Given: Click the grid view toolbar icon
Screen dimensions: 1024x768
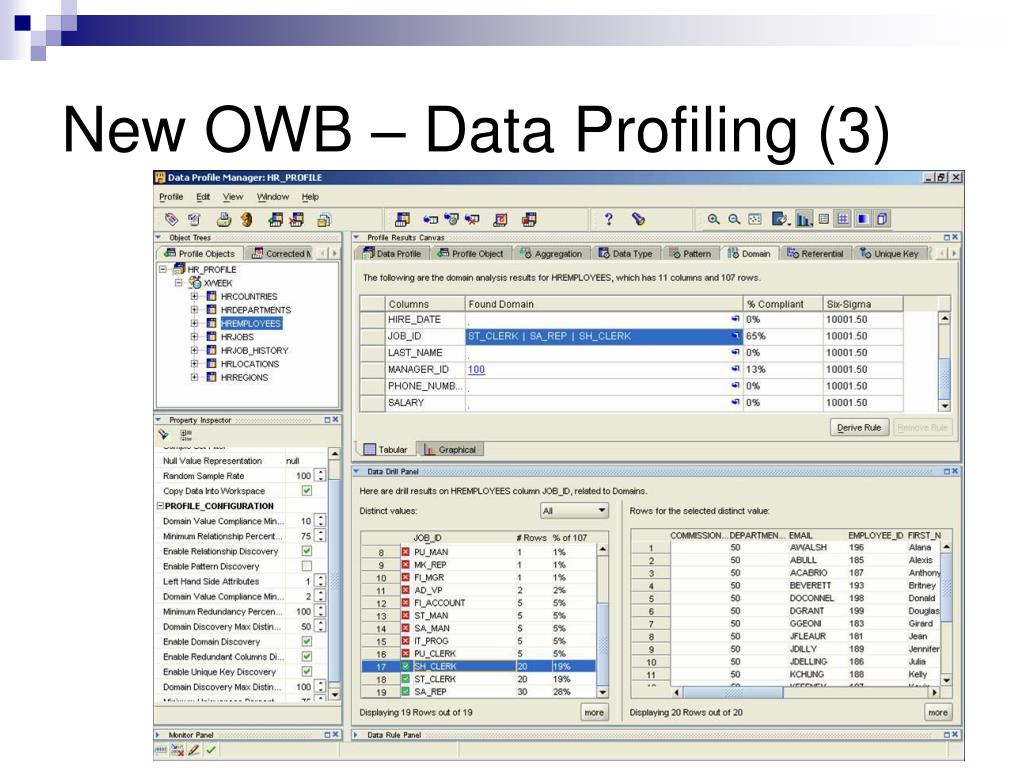Looking at the screenshot, I should [x=843, y=219].
